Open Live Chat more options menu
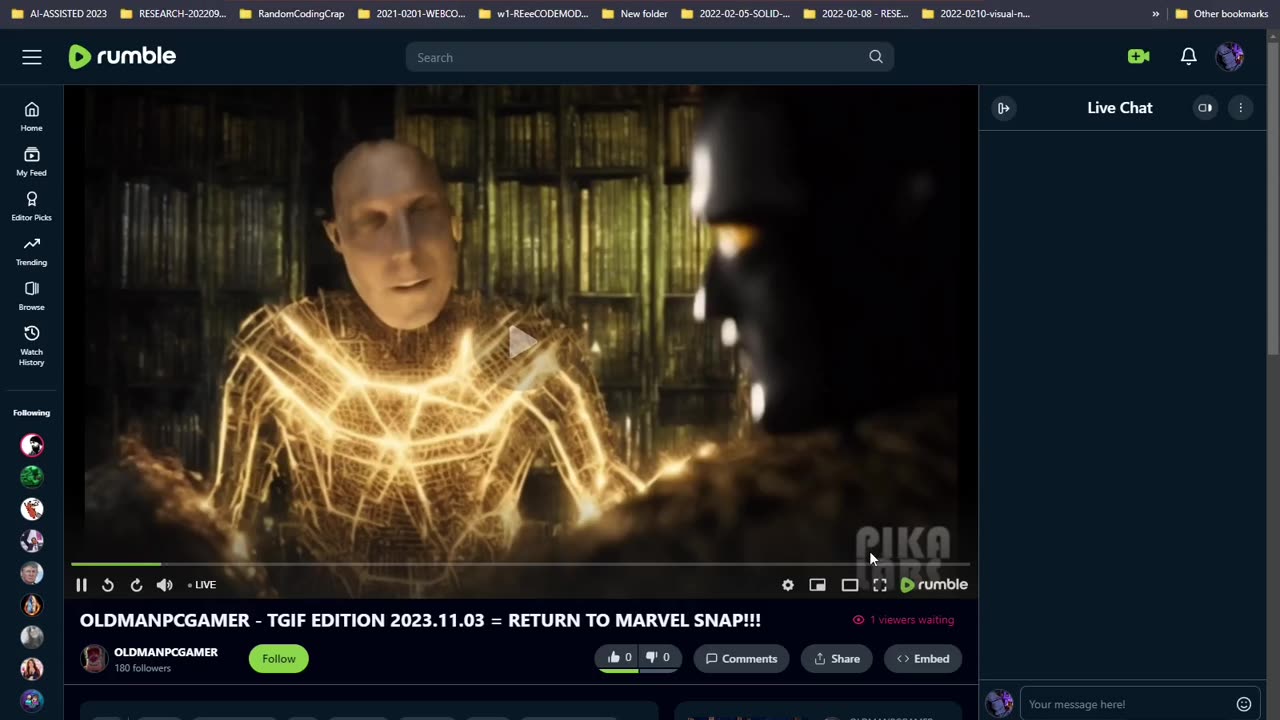This screenshot has width=1280, height=720. [1240, 108]
